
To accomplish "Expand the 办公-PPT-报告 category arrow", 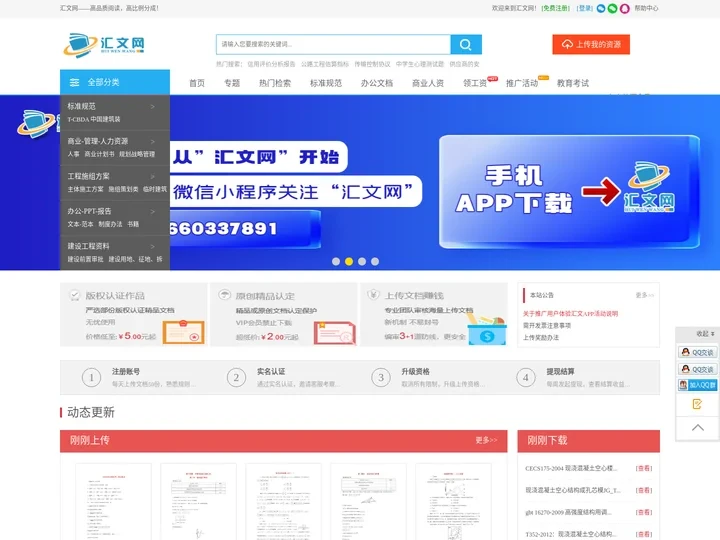I will pyautogui.click(x=152, y=212).
